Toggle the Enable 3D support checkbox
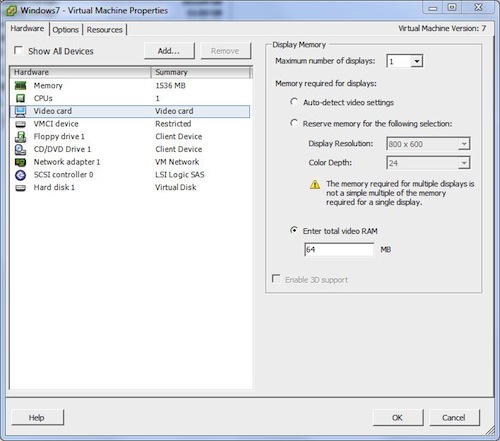500x441 pixels. (276, 279)
